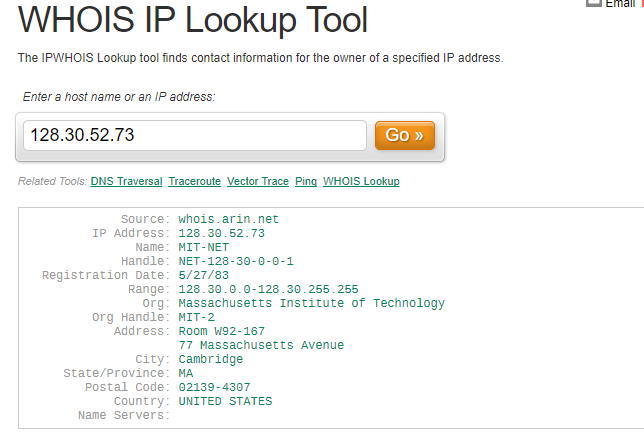Screen dimensions: 644x436
Task: Click the NET-128-30-0-0-1 handle value
Action: pos(235,261)
